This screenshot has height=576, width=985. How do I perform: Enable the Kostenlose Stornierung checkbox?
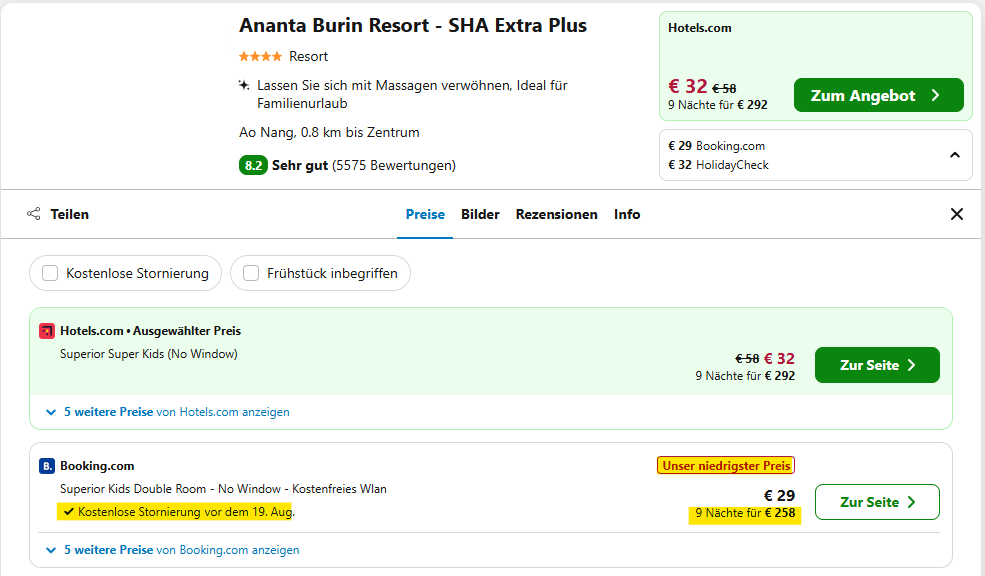tap(50, 273)
